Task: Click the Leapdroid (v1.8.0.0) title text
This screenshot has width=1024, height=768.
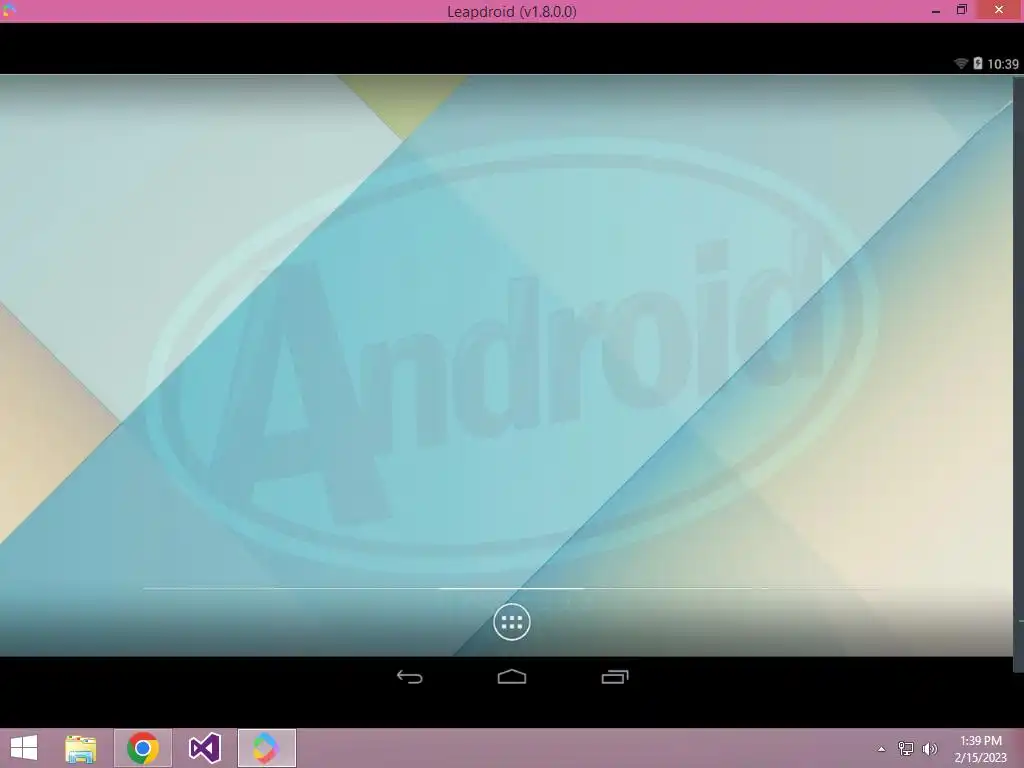Action: (x=511, y=12)
